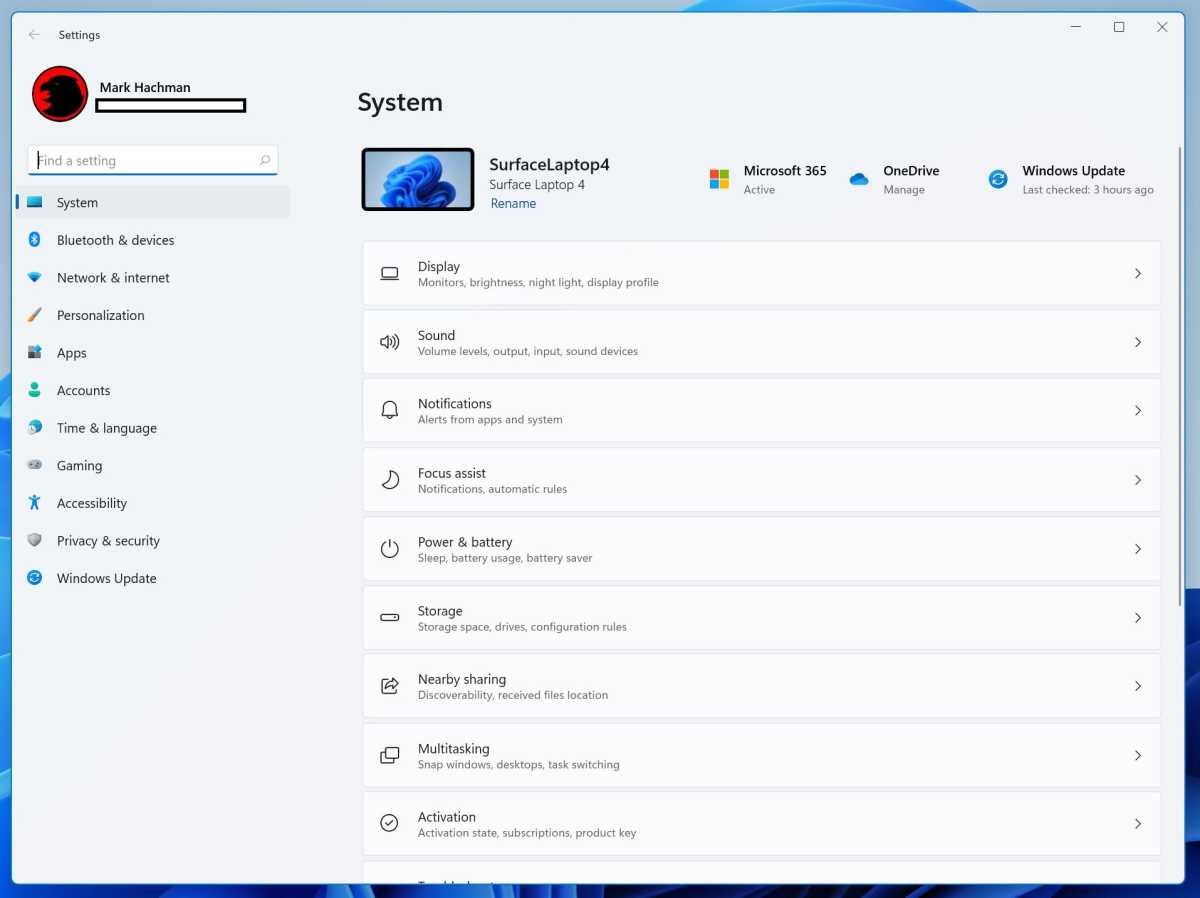Image resolution: width=1200 pixels, height=898 pixels.
Task: Open Time & language section
Action: point(154,428)
